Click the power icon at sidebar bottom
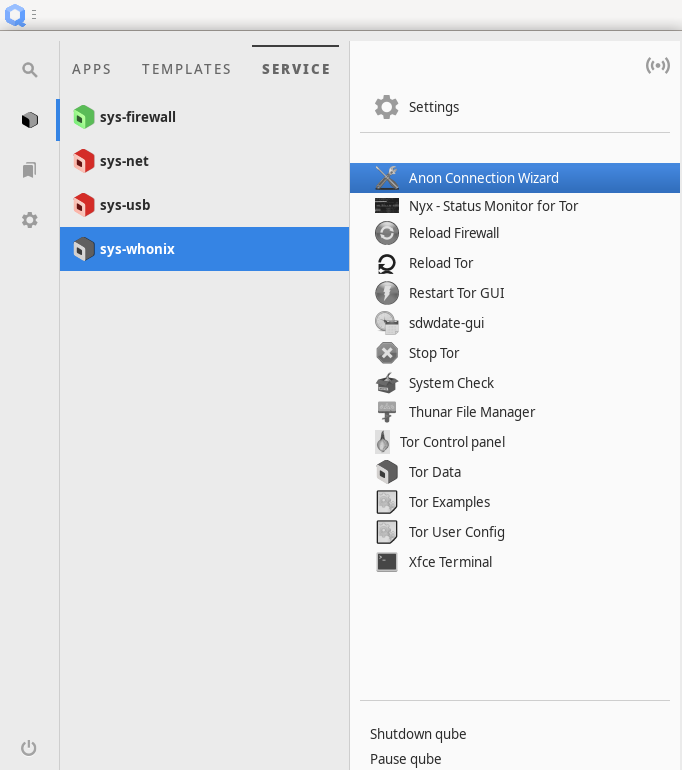This screenshot has width=682, height=770. coord(29,747)
